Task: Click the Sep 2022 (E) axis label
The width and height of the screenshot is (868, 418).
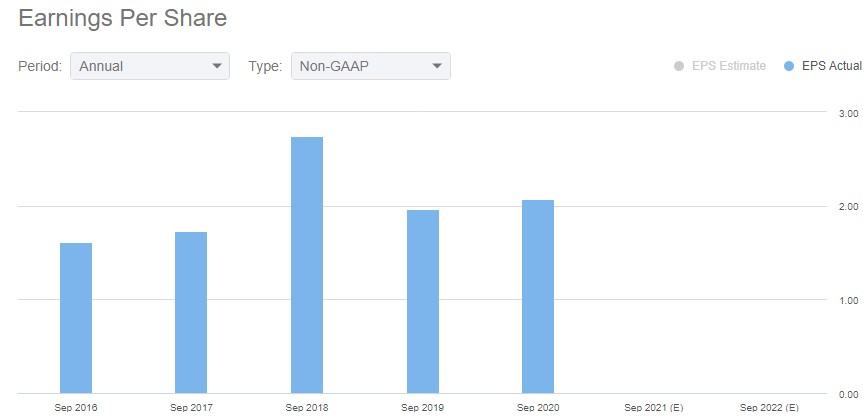Action: 769,408
